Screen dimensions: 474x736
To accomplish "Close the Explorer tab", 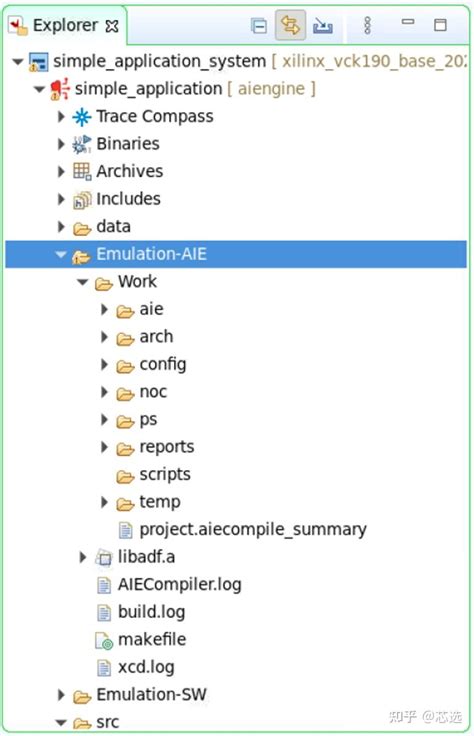I will (112, 26).
